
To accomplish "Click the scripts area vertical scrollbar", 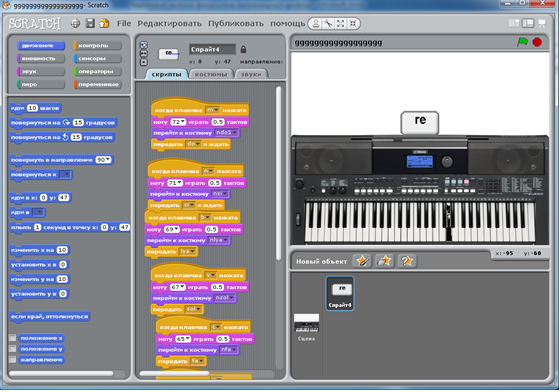I will [279, 173].
